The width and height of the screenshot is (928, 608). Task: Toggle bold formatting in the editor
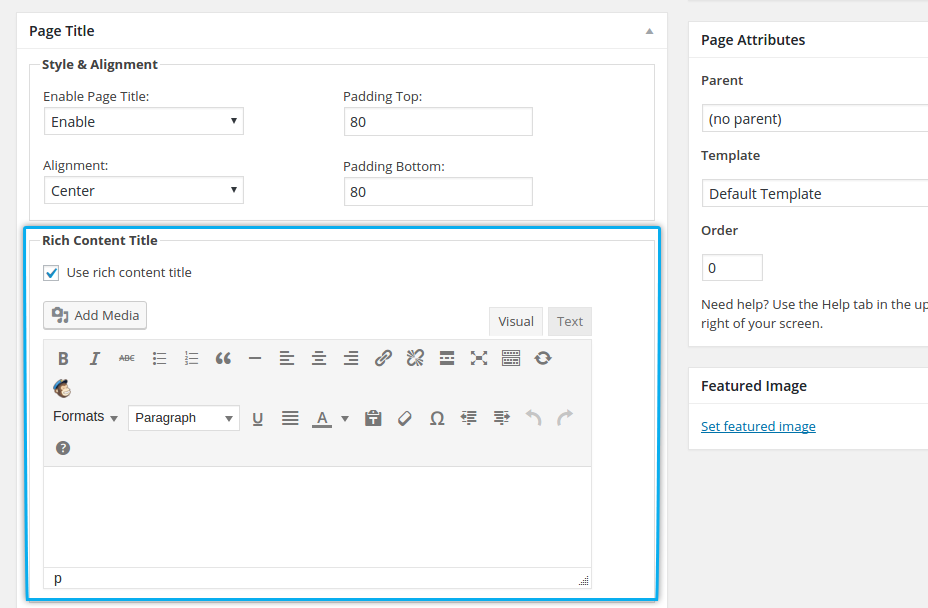pyautogui.click(x=63, y=358)
